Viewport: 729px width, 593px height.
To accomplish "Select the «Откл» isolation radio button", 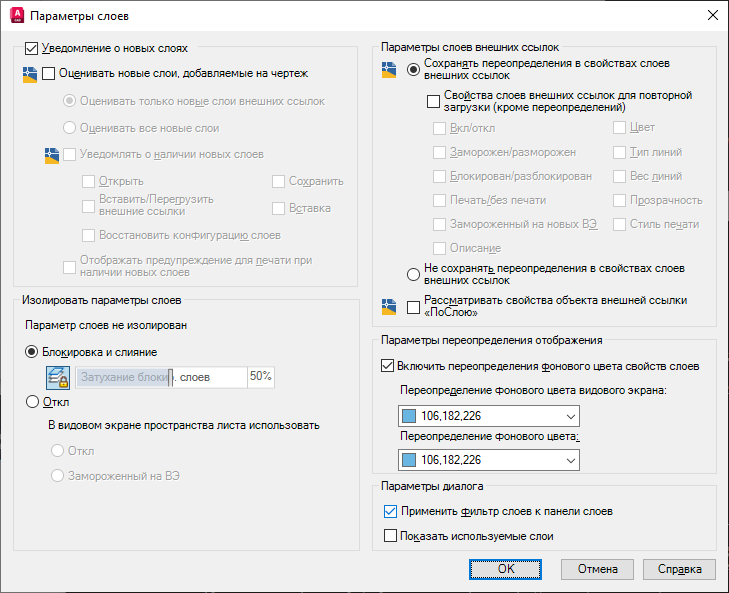I will [32, 402].
